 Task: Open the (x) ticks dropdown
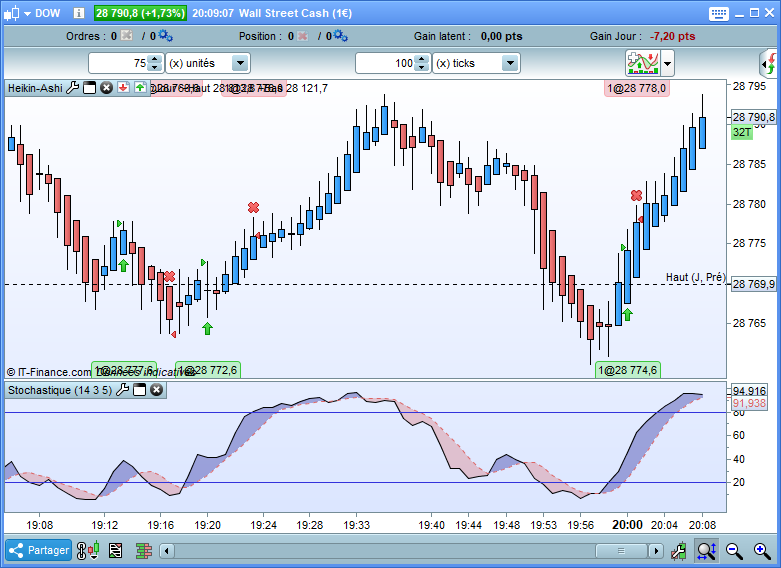click(x=476, y=63)
